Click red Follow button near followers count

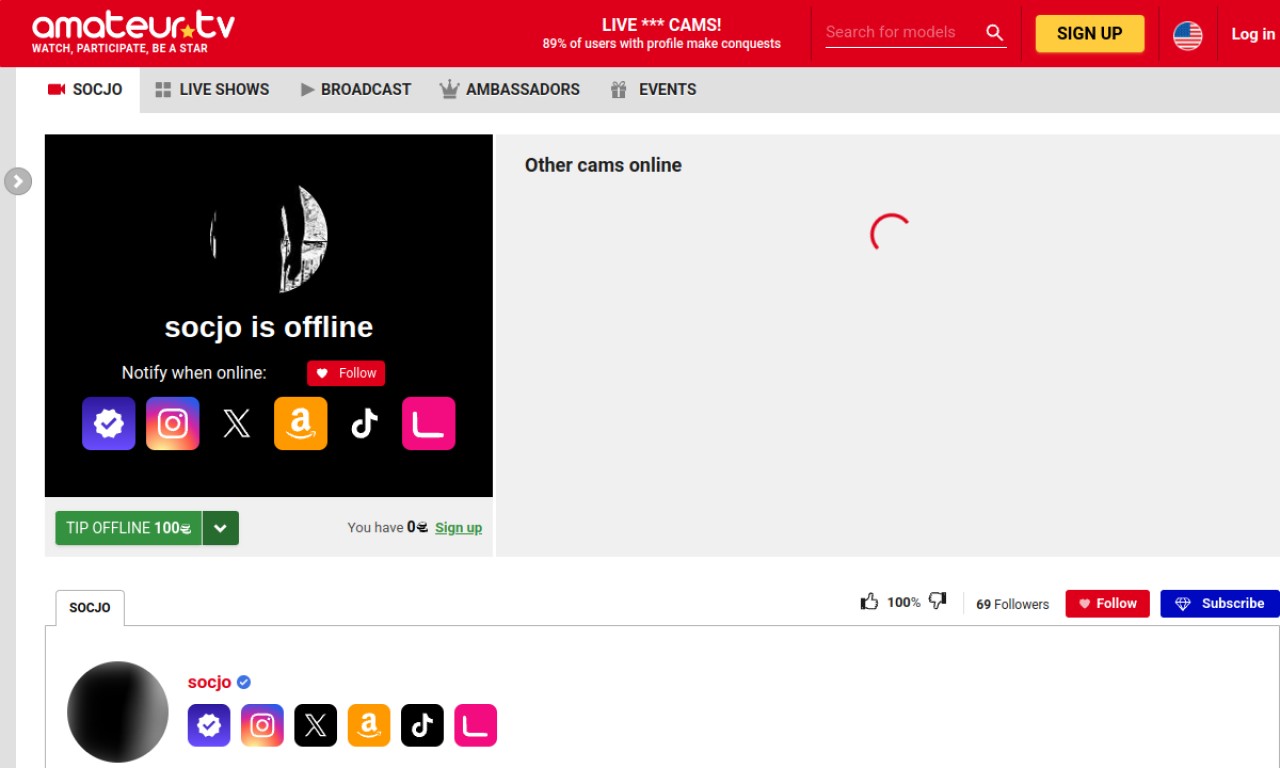(x=1108, y=603)
